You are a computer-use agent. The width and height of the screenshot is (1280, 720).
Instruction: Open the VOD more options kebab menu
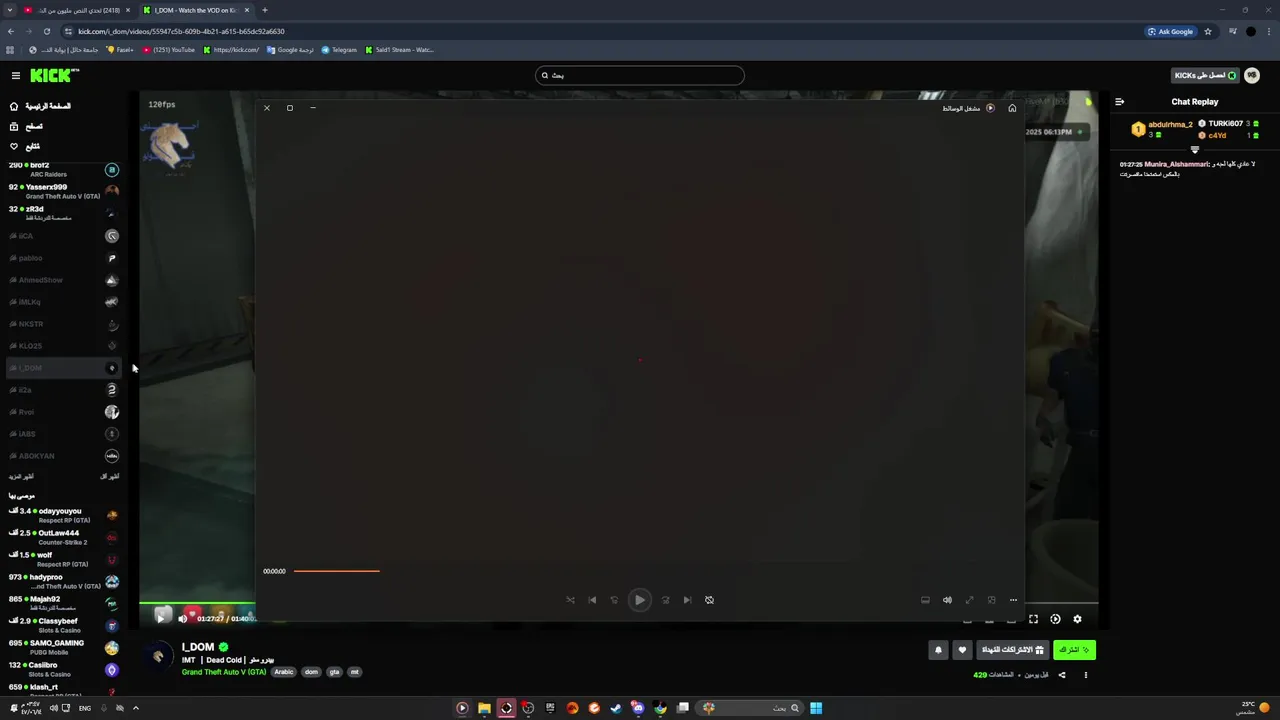click(x=1086, y=675)
